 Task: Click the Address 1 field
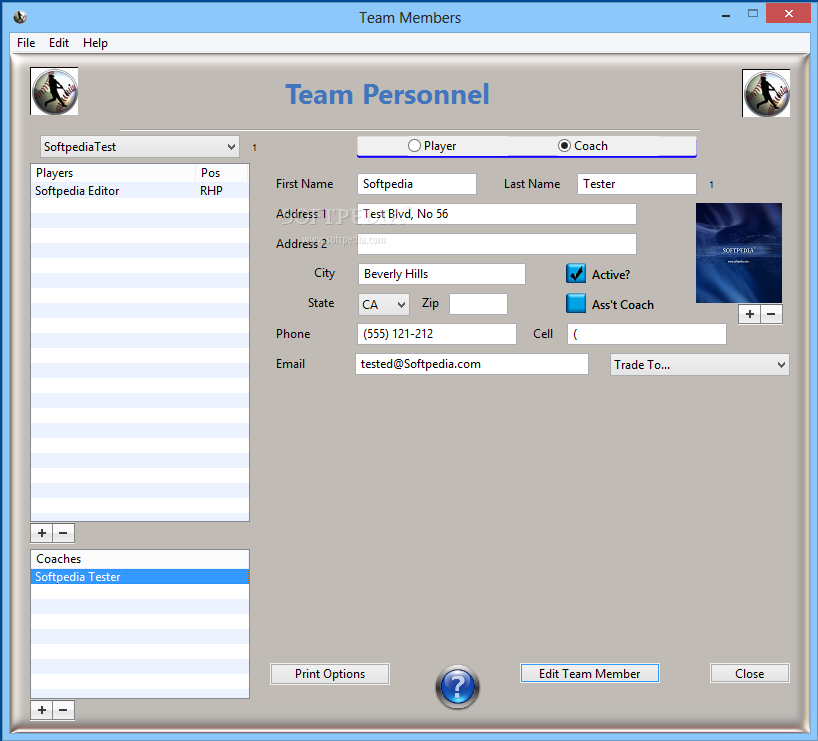point(497,214)
